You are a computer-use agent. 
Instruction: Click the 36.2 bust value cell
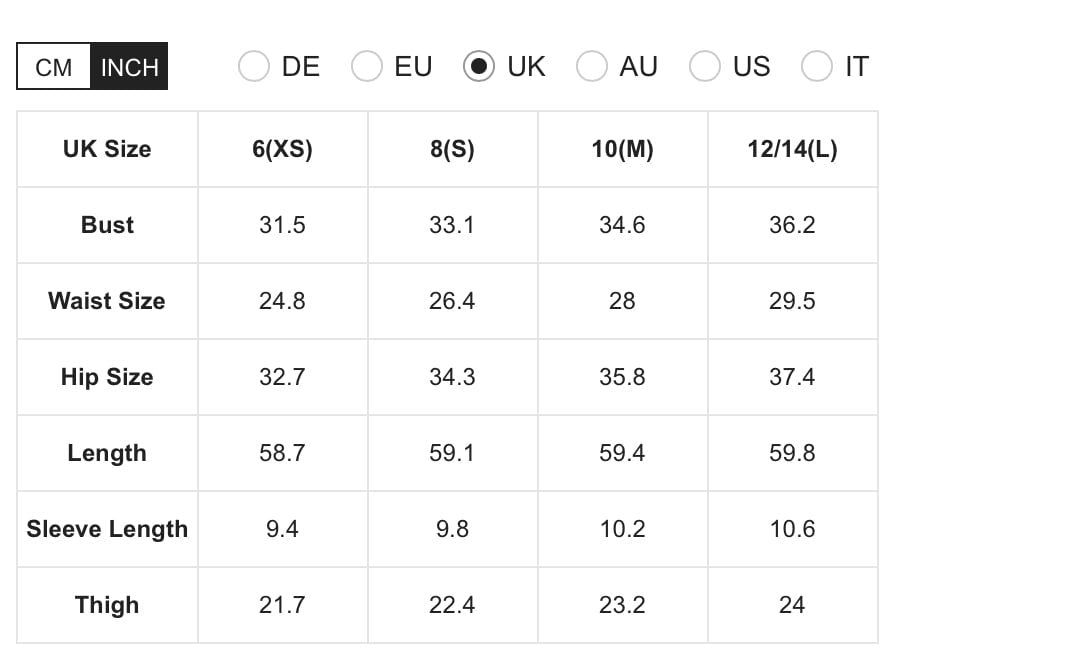(792, 225)
